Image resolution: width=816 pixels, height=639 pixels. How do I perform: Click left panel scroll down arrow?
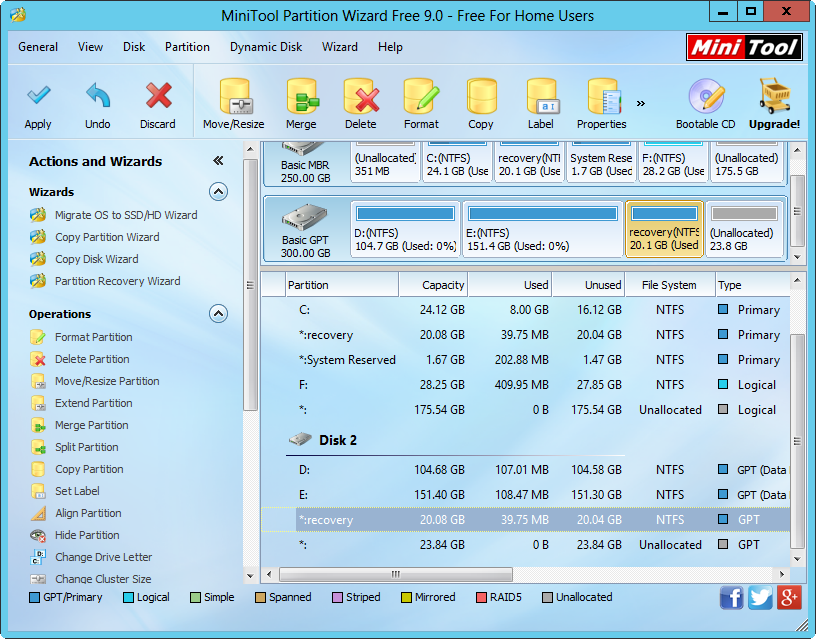click(250, 576)
